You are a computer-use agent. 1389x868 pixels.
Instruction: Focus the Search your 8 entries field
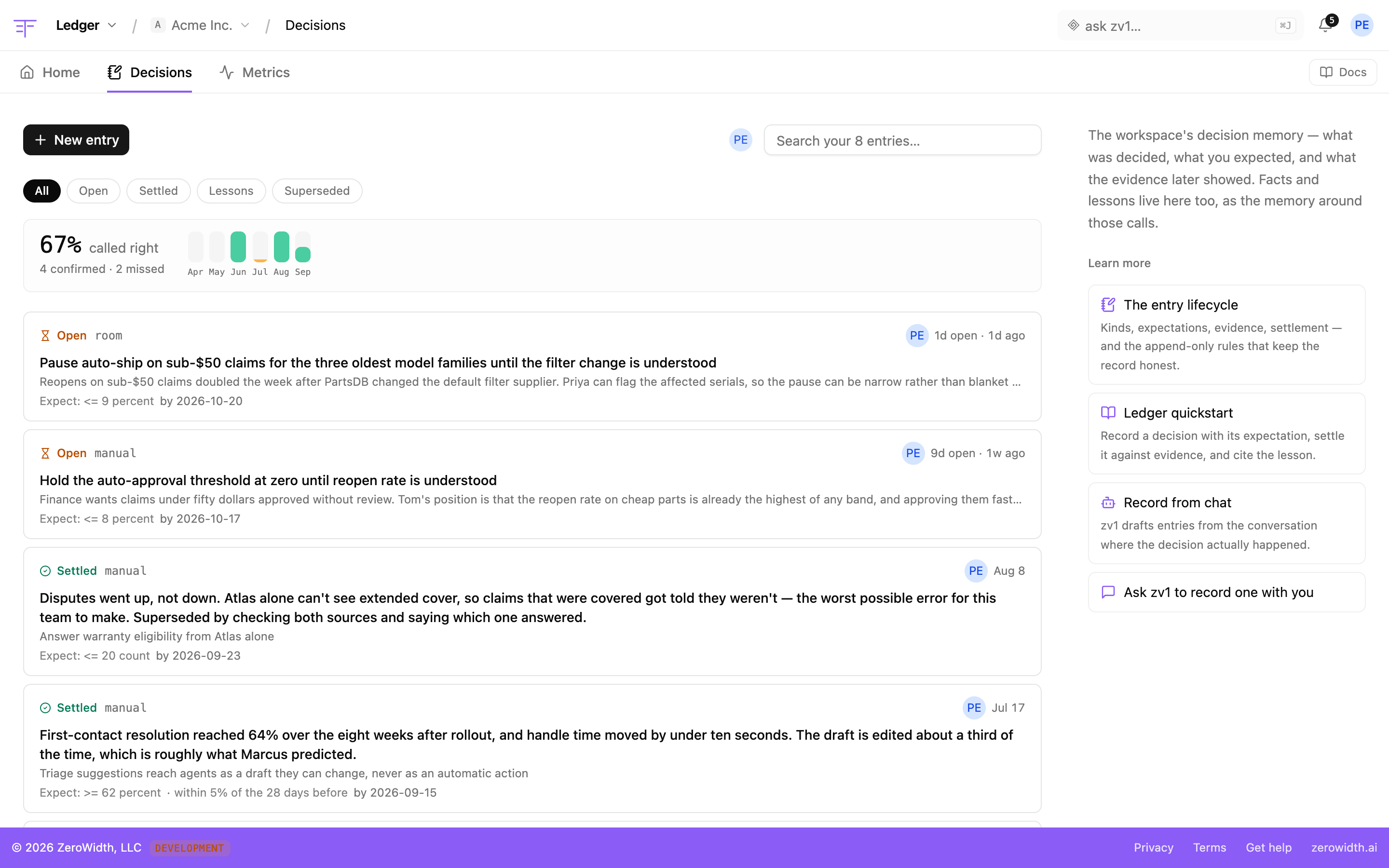(902, 140)
